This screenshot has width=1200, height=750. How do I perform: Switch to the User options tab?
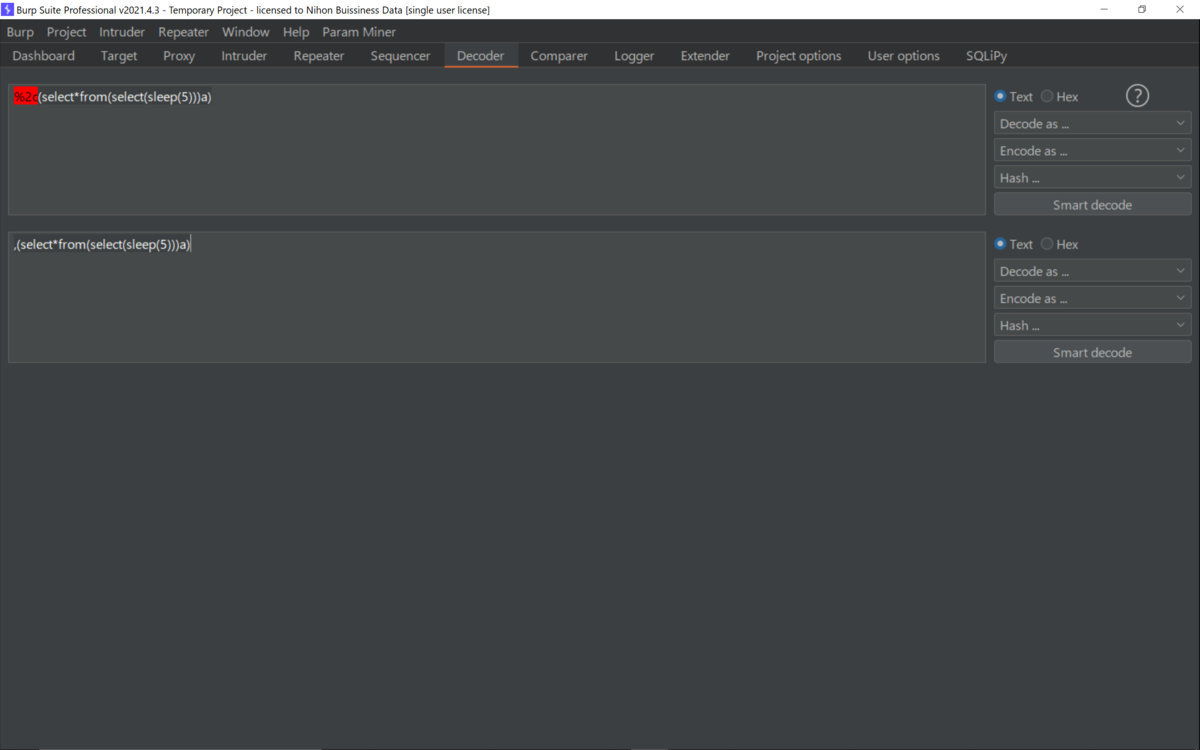904,56
